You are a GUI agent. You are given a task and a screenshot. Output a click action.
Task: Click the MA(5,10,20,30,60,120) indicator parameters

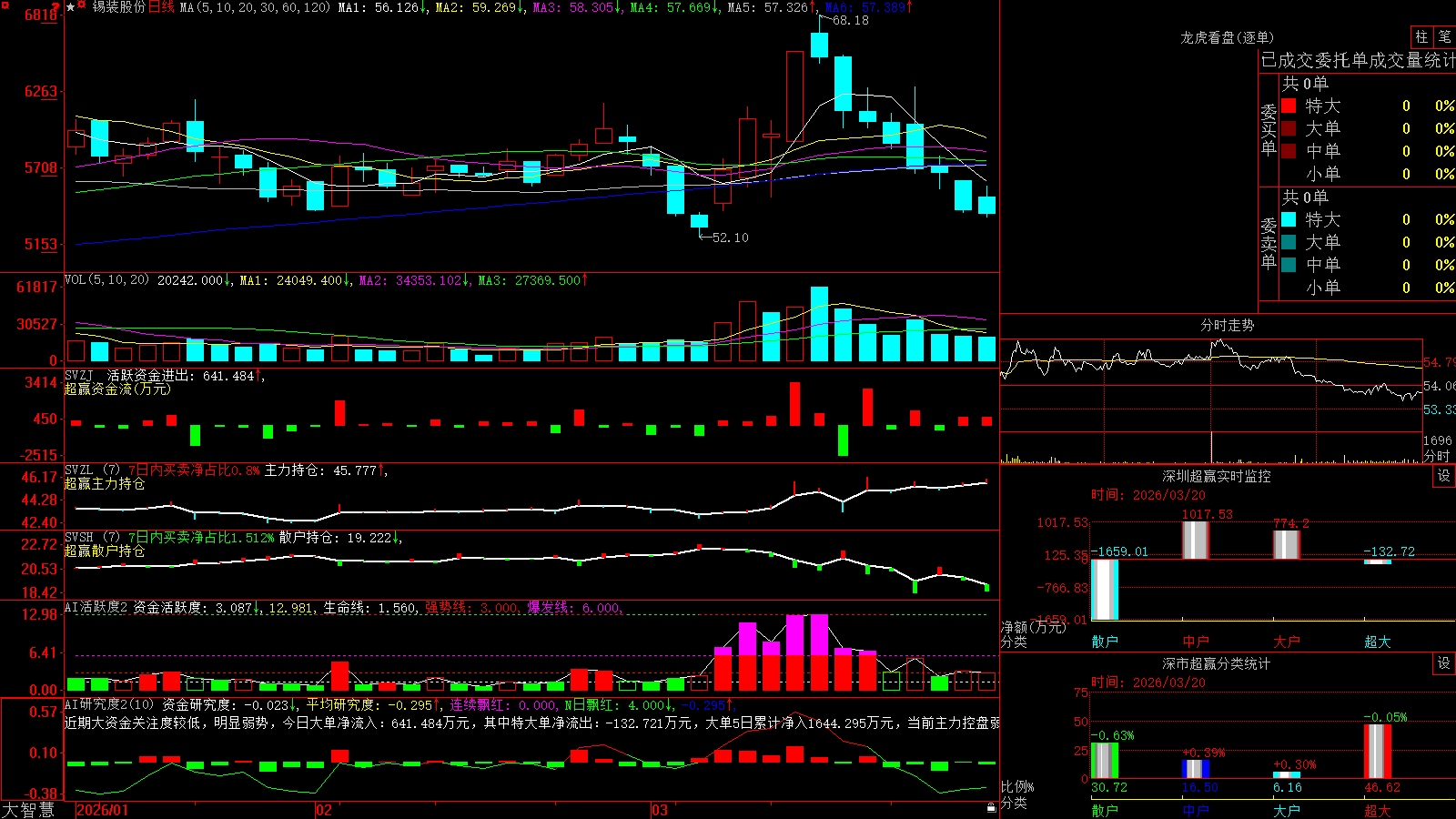click(x=255, y=7)
